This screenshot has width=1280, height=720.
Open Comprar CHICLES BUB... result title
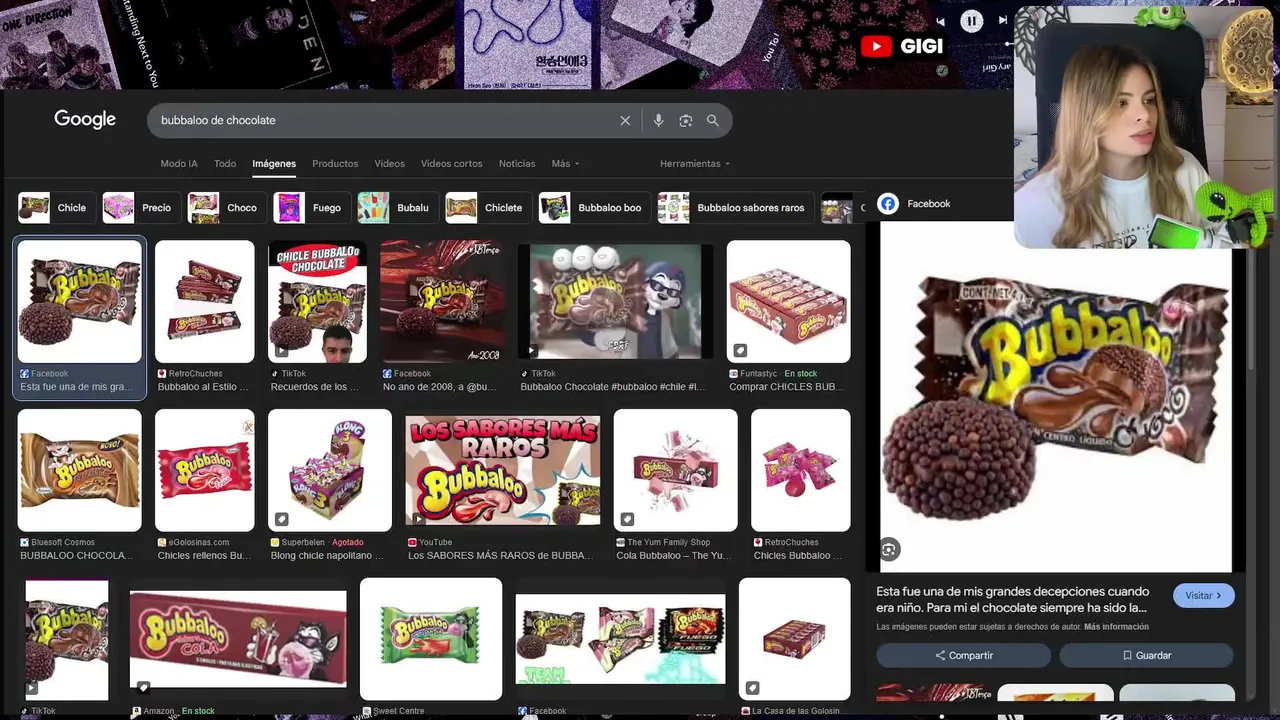(x=787, y=387)
